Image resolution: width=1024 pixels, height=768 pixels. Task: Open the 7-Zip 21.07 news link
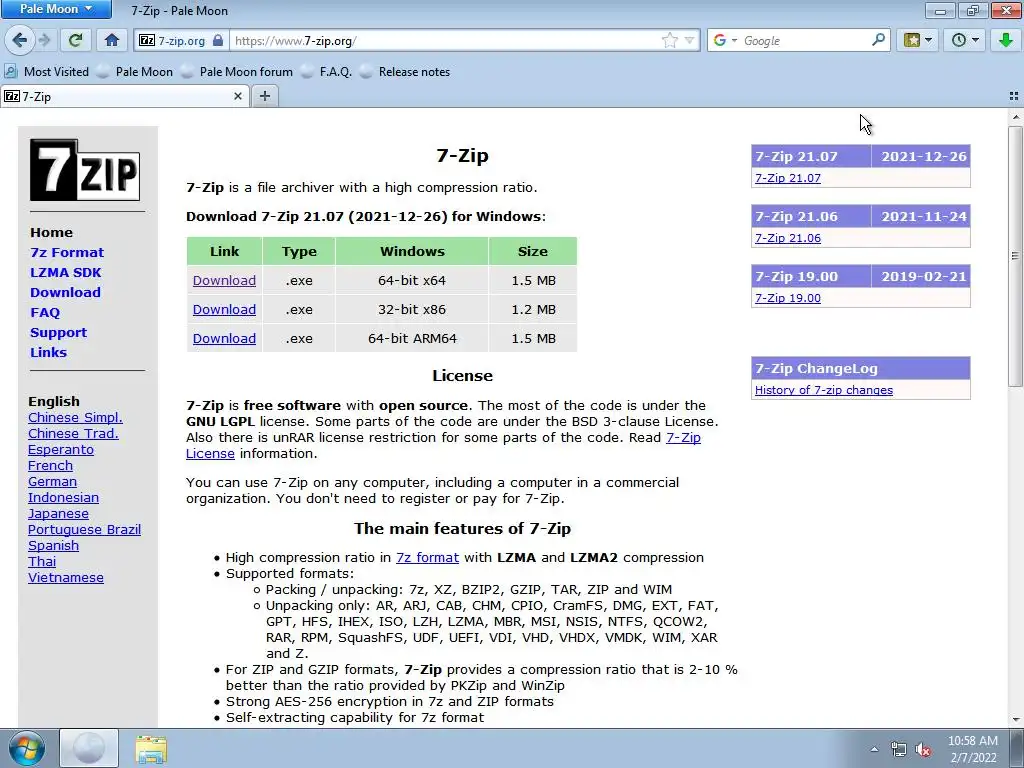point(788,178)
